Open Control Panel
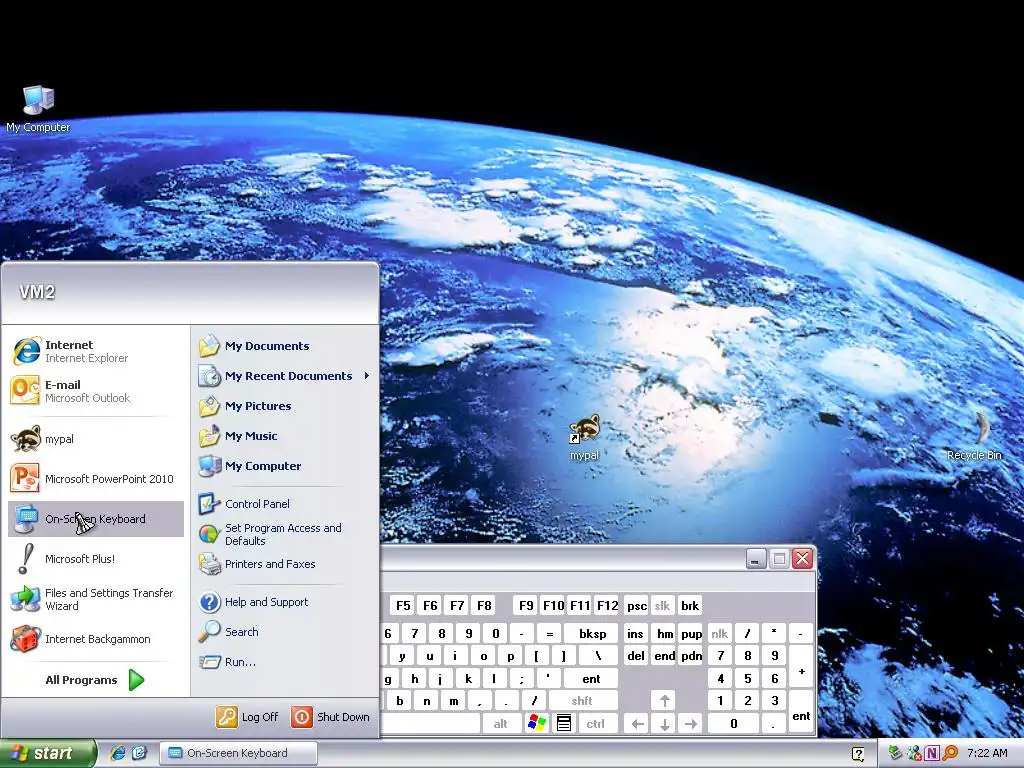The height and width of the screenshot is (768, 1024). pyautogui.click(x=284, y=504)
